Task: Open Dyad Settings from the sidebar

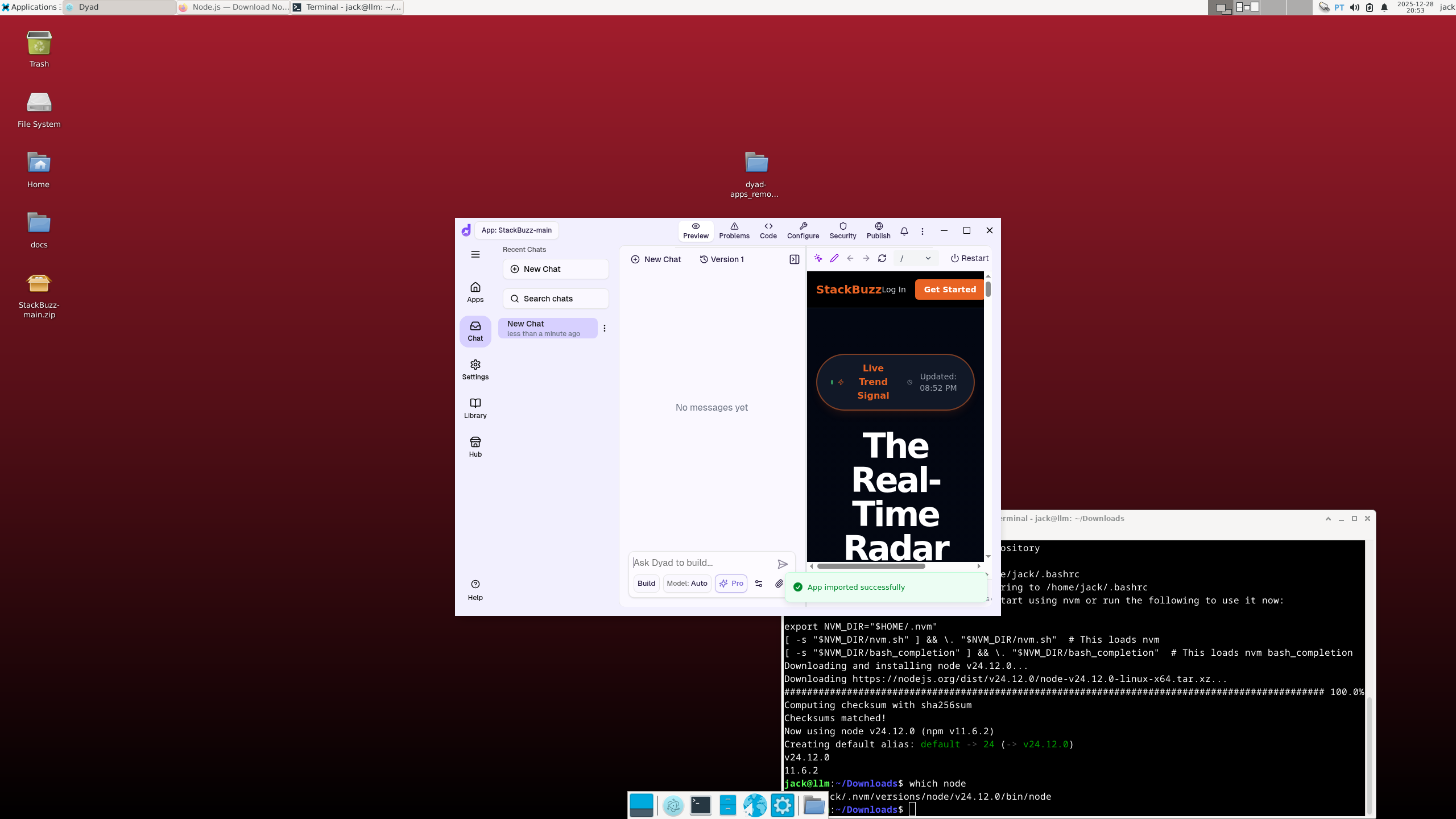Action: click(x=475, y=370)
